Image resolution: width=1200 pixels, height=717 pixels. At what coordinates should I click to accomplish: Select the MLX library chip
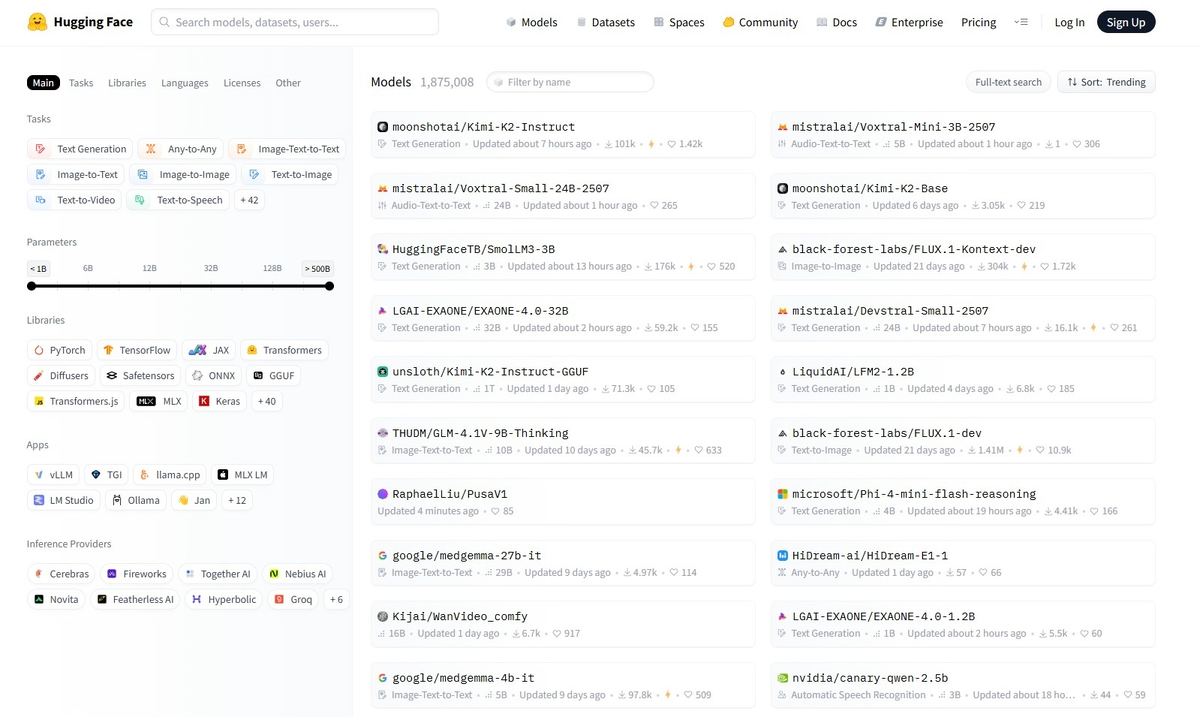click(x=160, y=401)
